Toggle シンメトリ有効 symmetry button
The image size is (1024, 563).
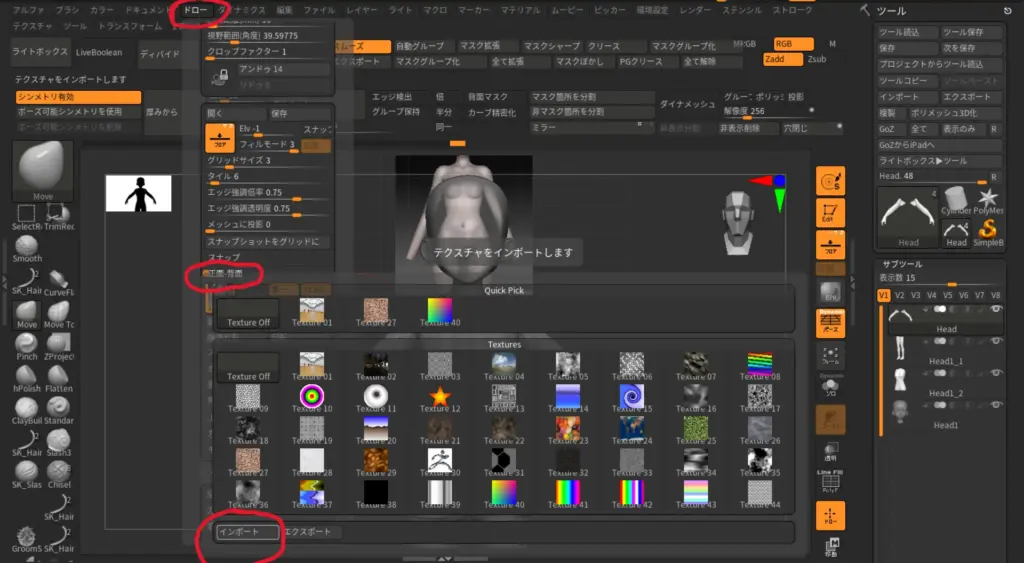tap(78, 97)
